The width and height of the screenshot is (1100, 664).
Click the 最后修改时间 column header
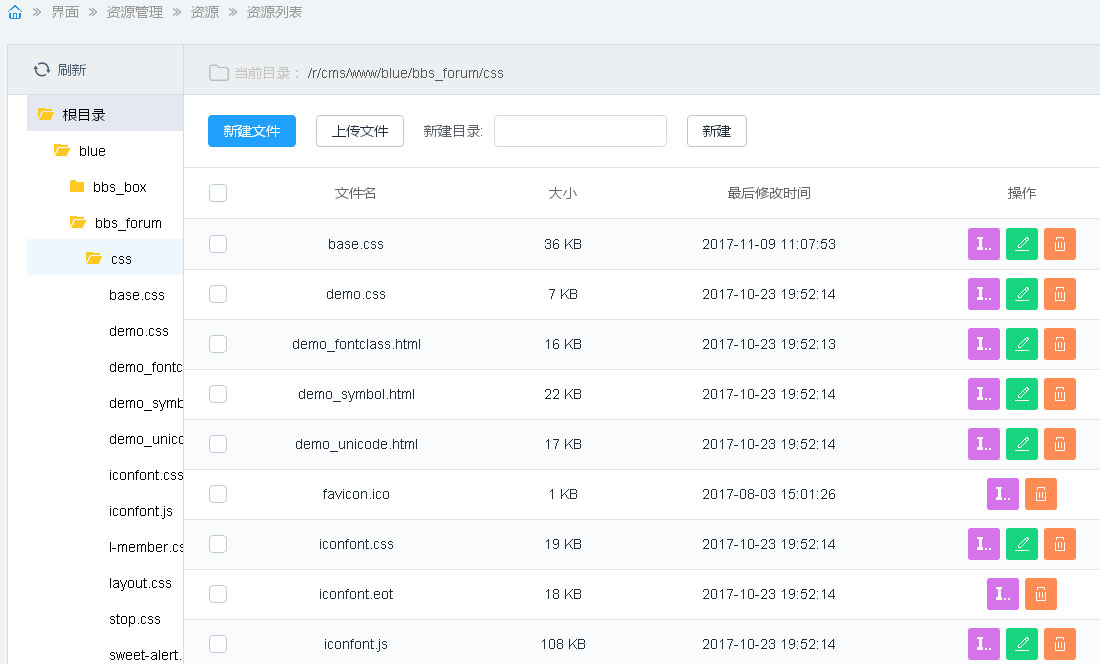(x=769, y=193)
